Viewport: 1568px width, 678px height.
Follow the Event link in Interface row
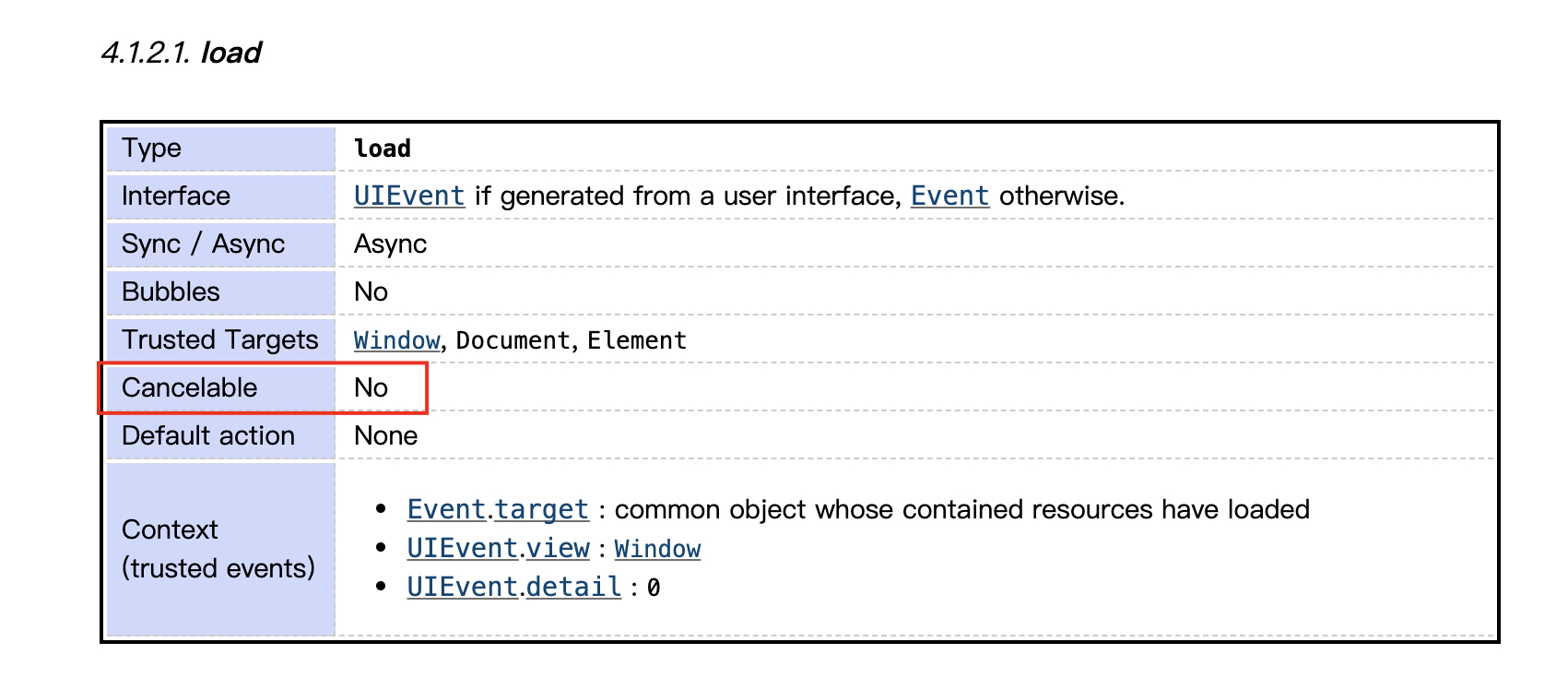(x=949, y=196)
